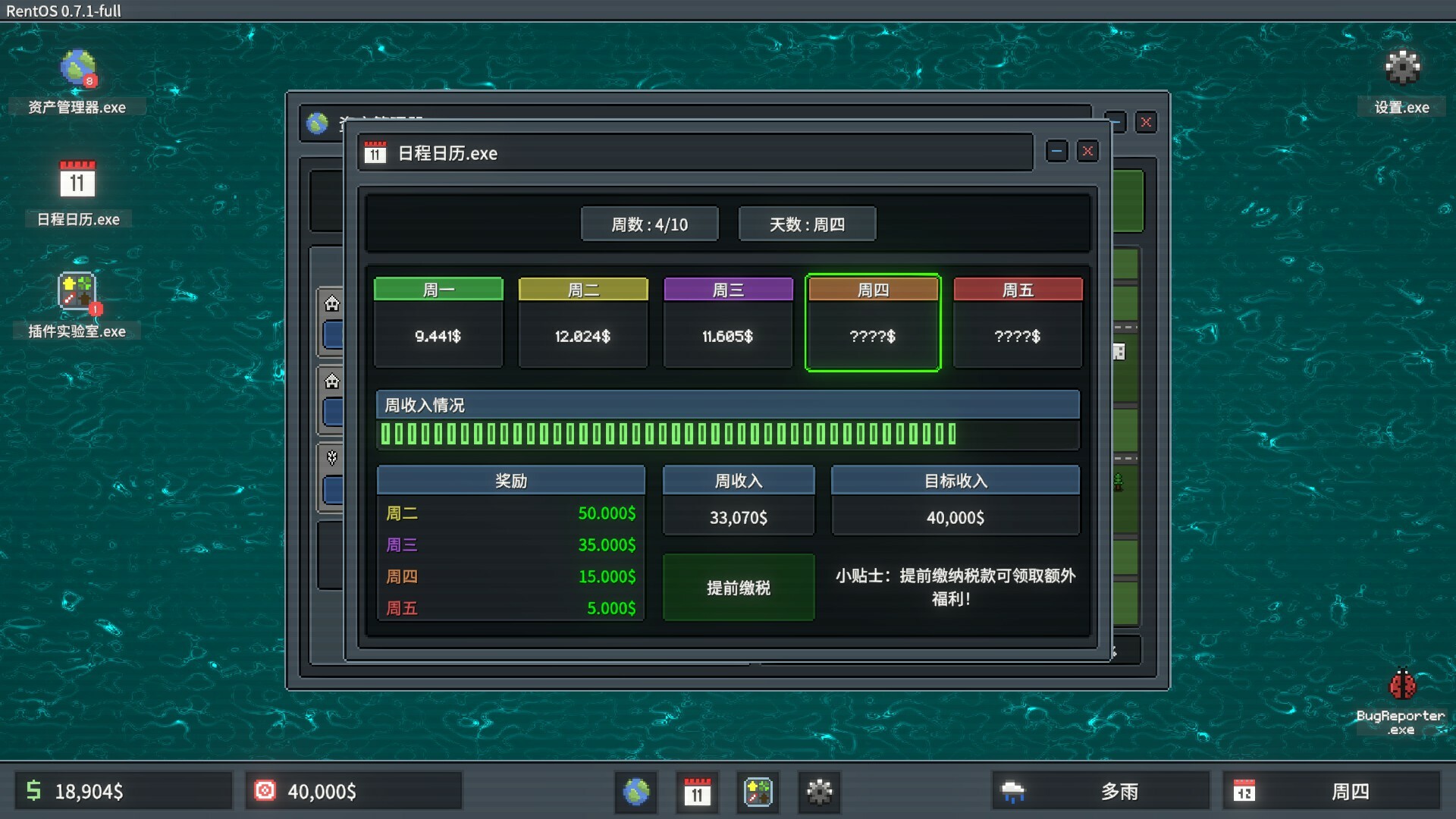
Task: Minimize the 日程日历.exe window
Action: coord(1056,152)
